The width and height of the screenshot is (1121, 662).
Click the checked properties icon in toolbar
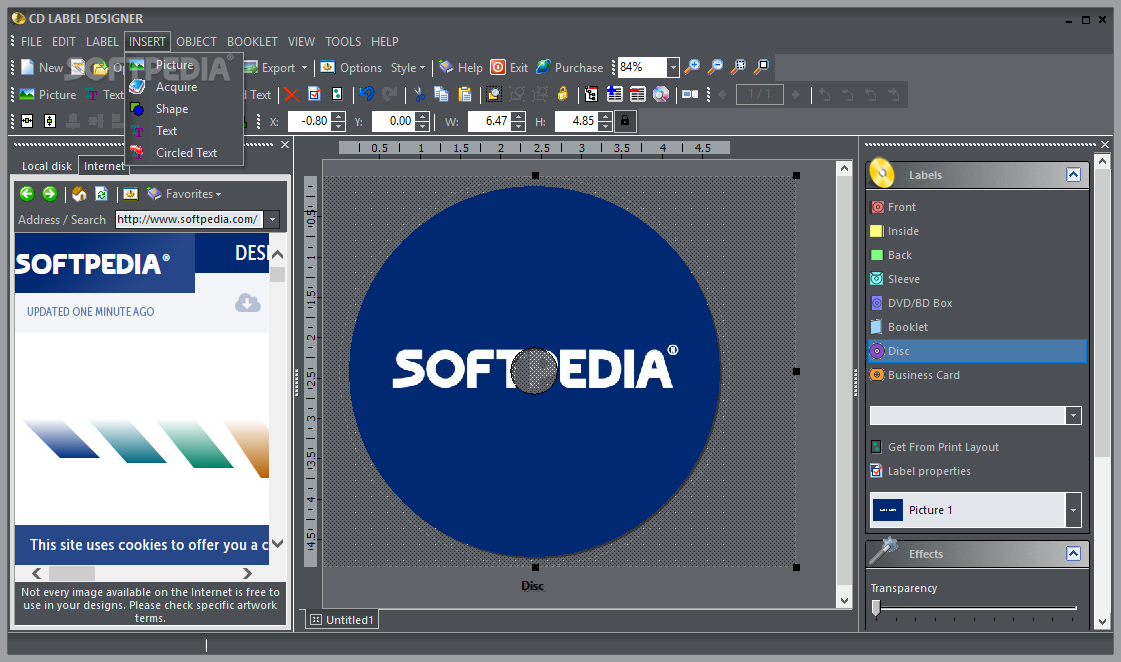(x=314, y=94)
